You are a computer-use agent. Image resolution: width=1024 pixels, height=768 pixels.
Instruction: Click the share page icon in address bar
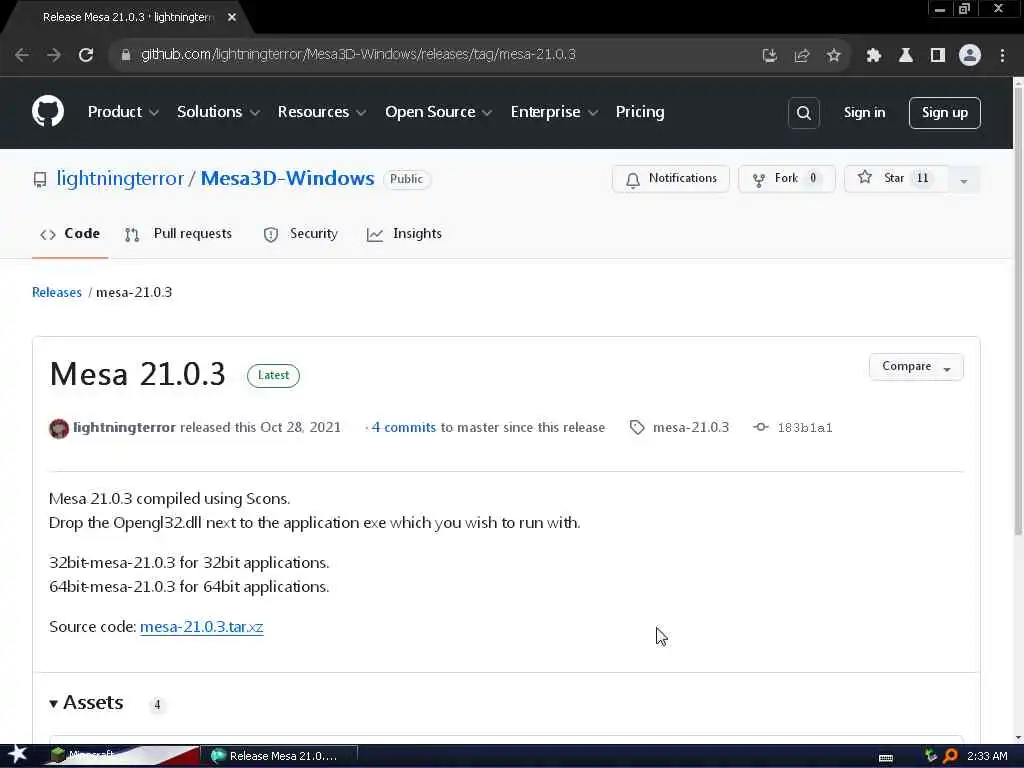tap(801, 56)
